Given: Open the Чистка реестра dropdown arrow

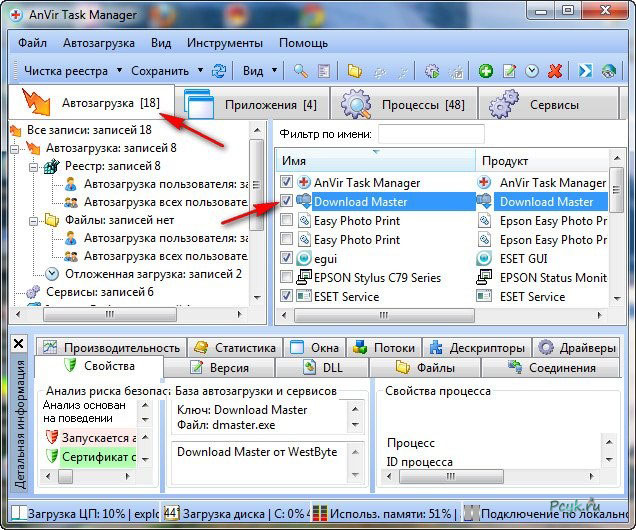Looking at the screenshot, I should click(x=119, y=70).
